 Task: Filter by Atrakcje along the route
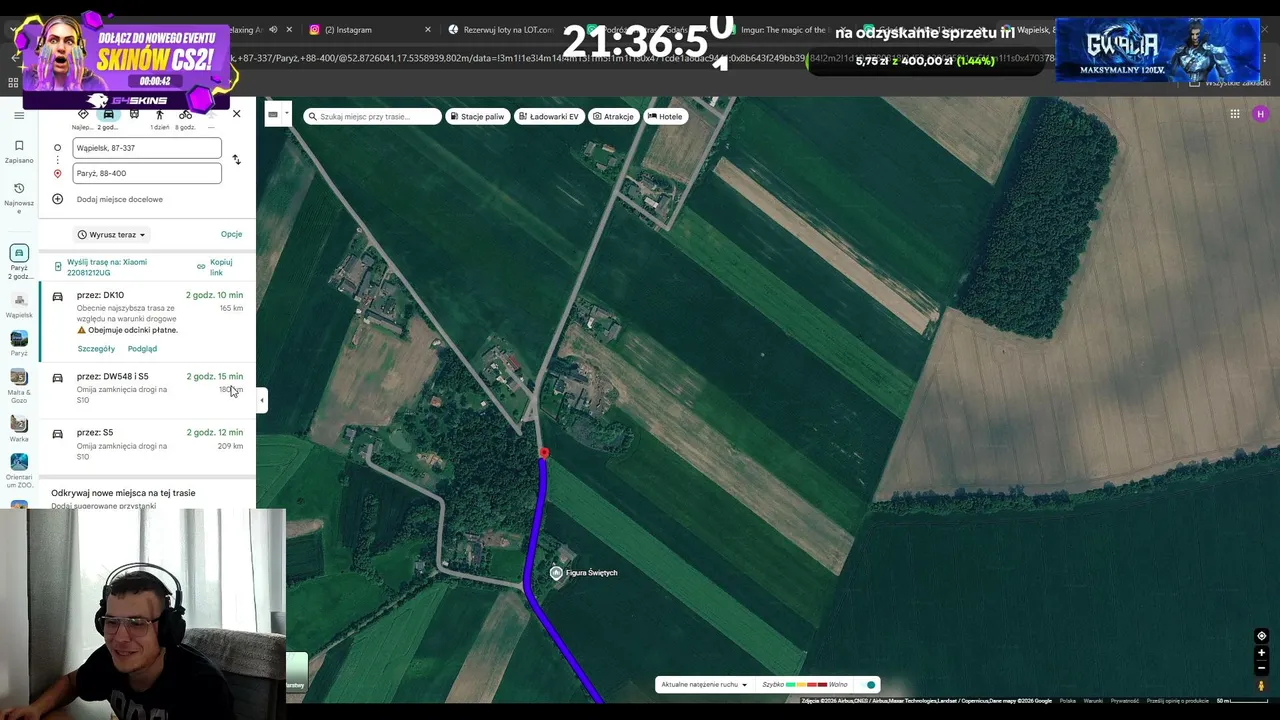[x=613, y=117]
